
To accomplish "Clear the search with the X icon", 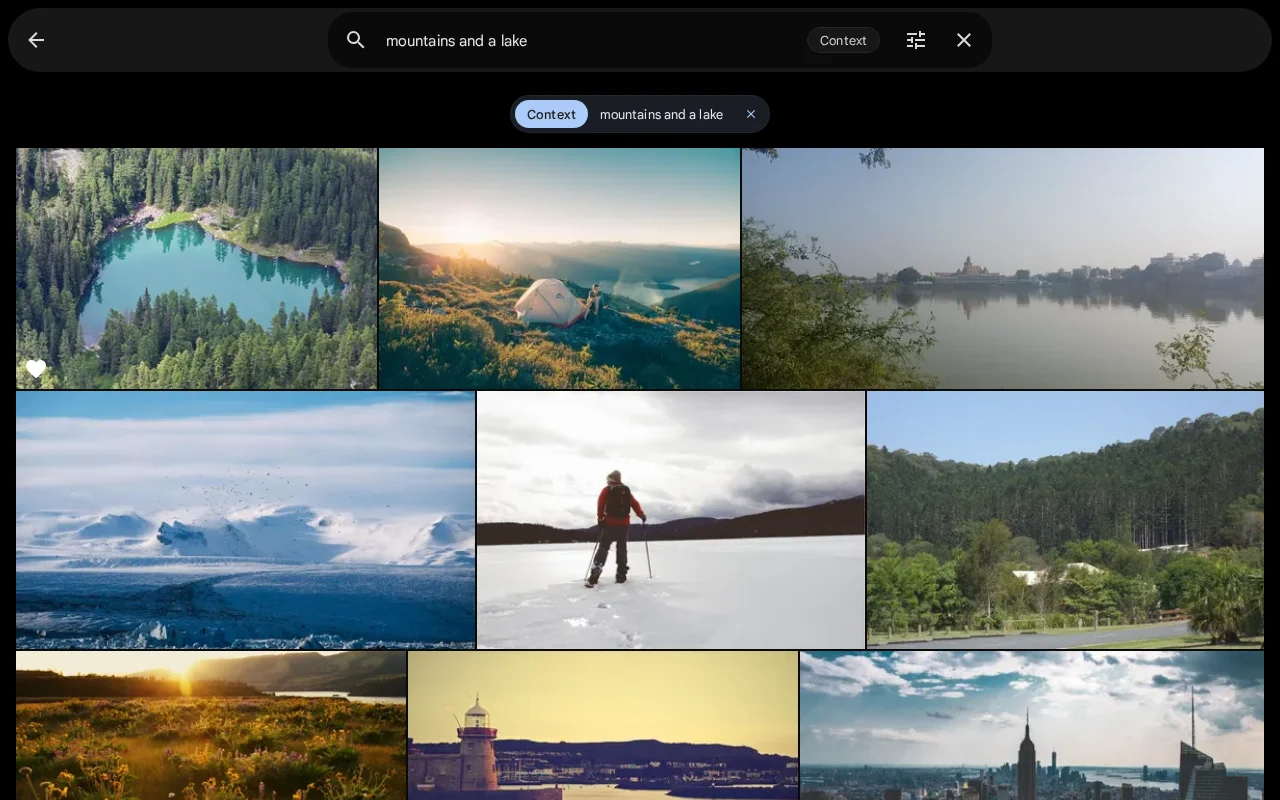I will 964,40.
